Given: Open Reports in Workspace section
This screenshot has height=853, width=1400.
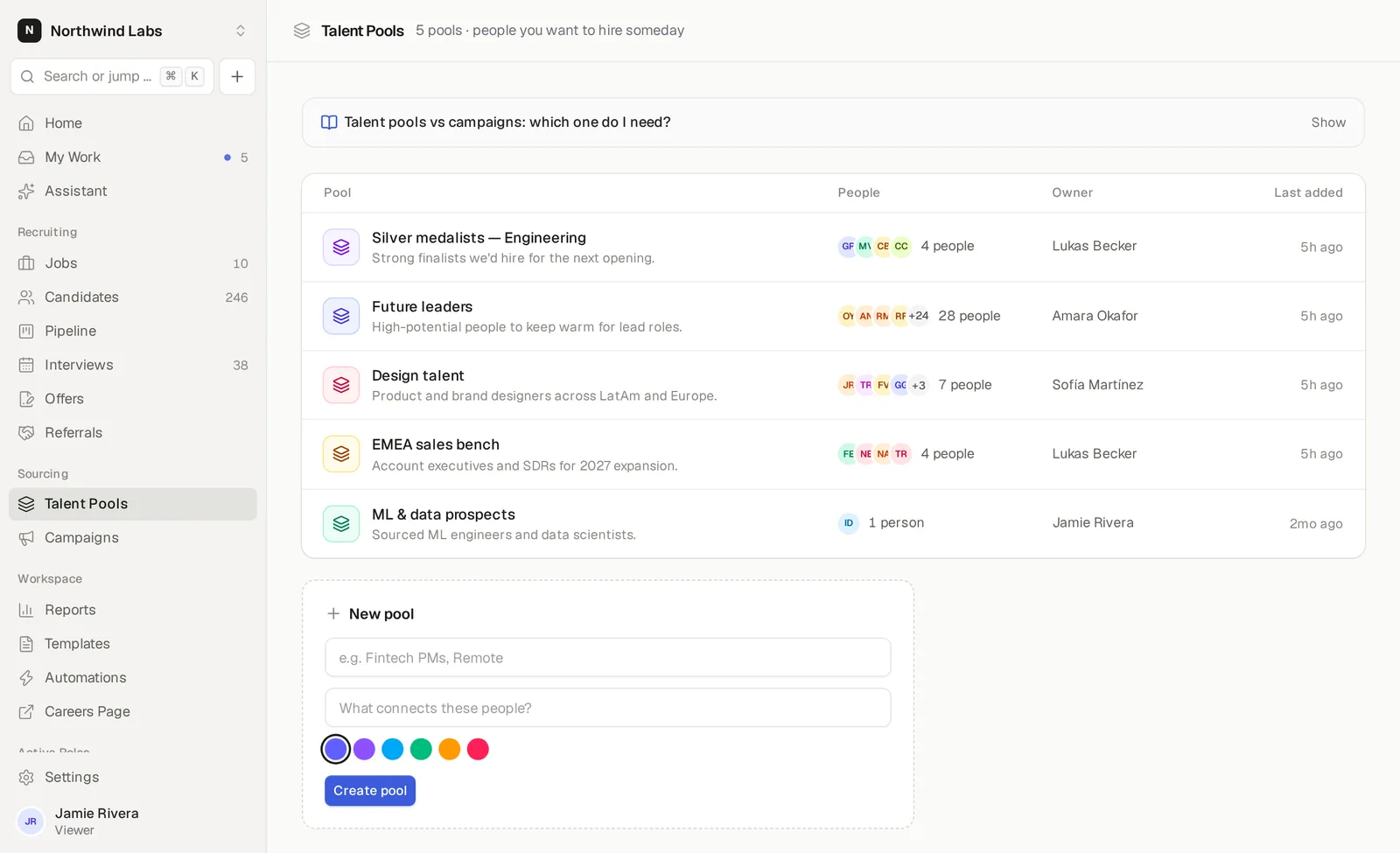Looking at the screenshot, I should 133,610.
